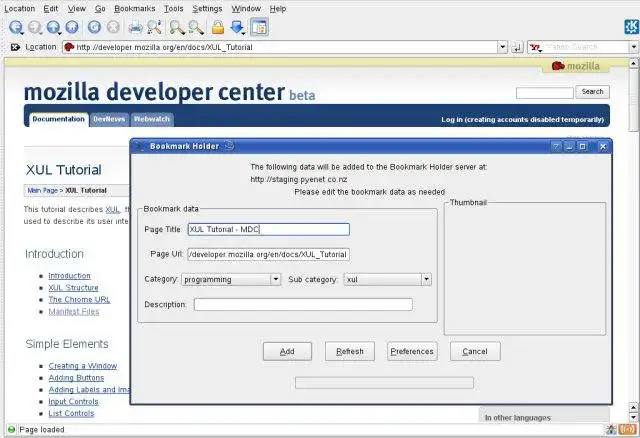
Task: Open the Input Controls link
Action: [73, 402]
